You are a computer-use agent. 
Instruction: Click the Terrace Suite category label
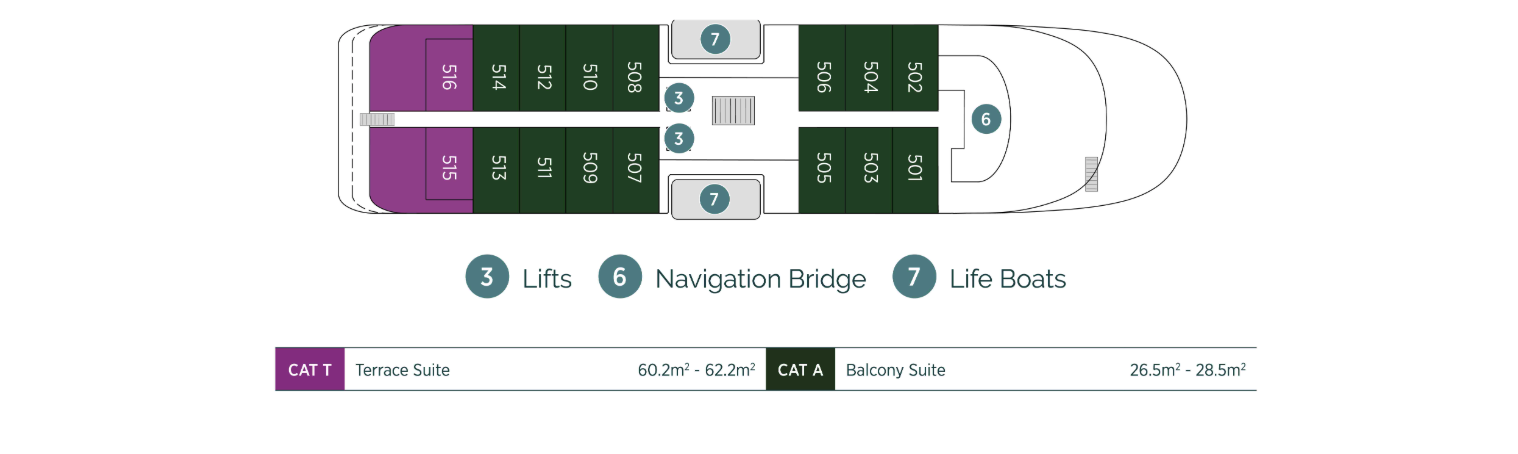click(x=403, y=370)
